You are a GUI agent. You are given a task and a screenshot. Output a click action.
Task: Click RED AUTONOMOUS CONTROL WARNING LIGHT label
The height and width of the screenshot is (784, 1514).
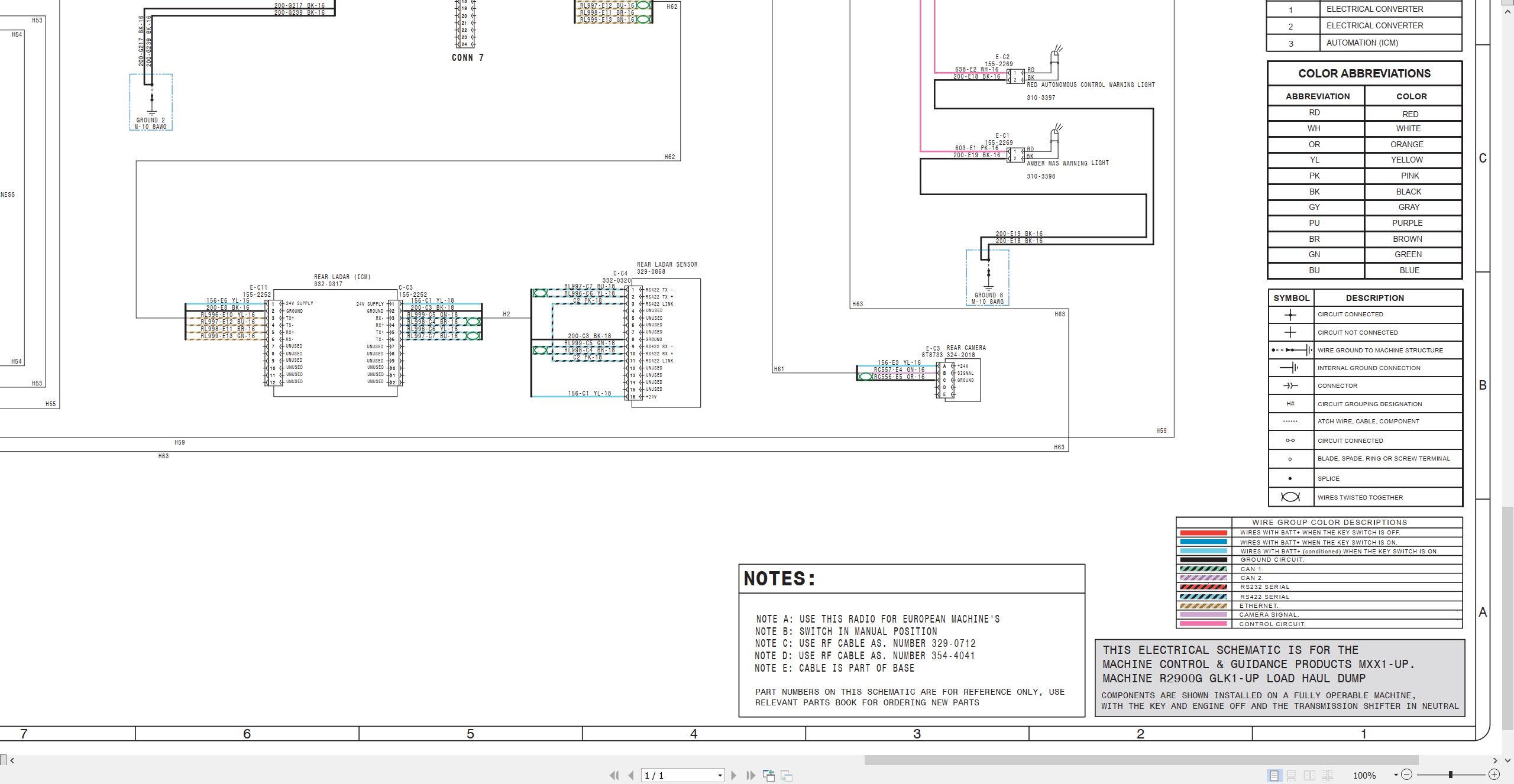(x=1091, y=85)
